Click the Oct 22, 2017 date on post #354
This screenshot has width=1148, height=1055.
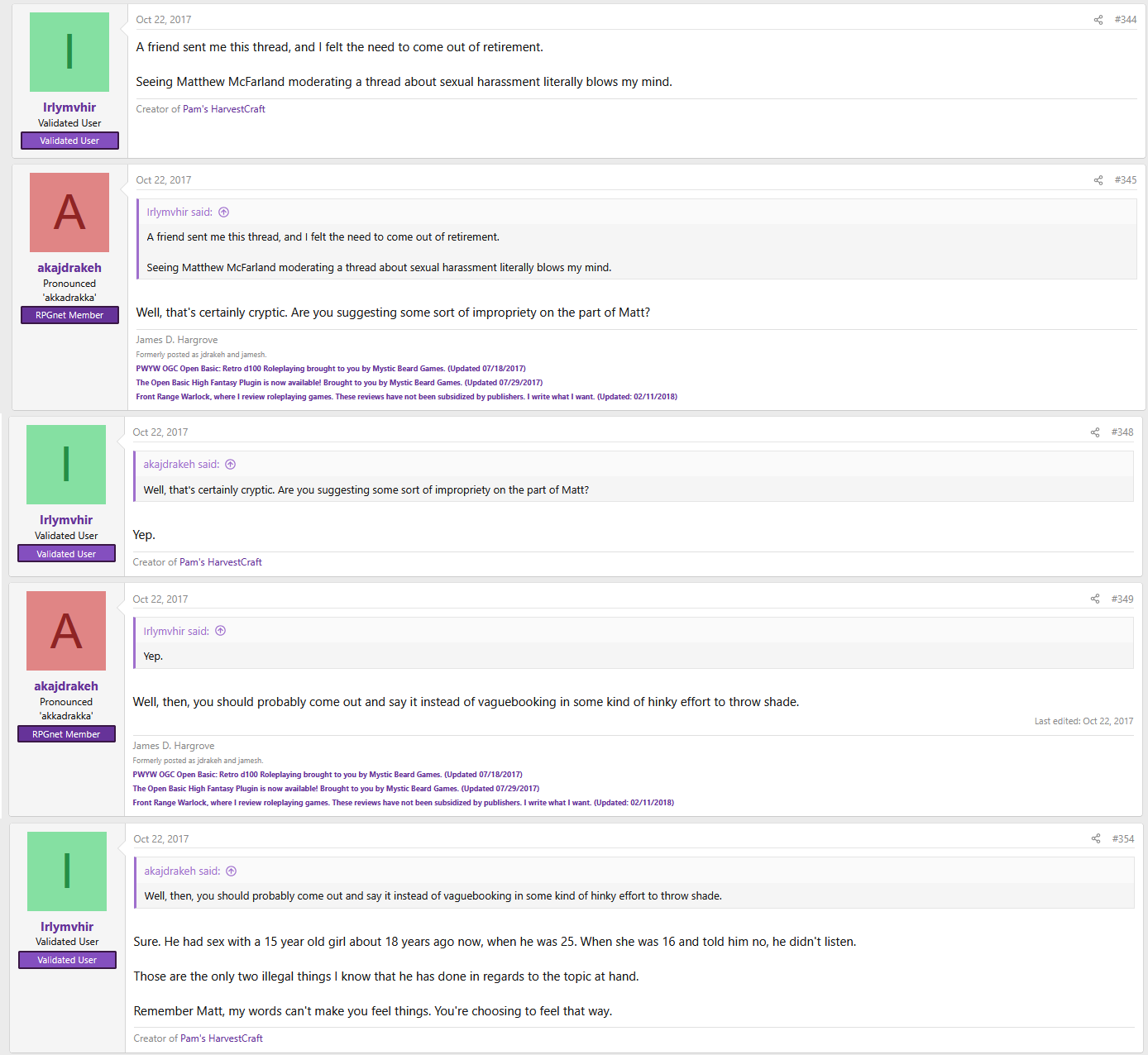point(161,839)
